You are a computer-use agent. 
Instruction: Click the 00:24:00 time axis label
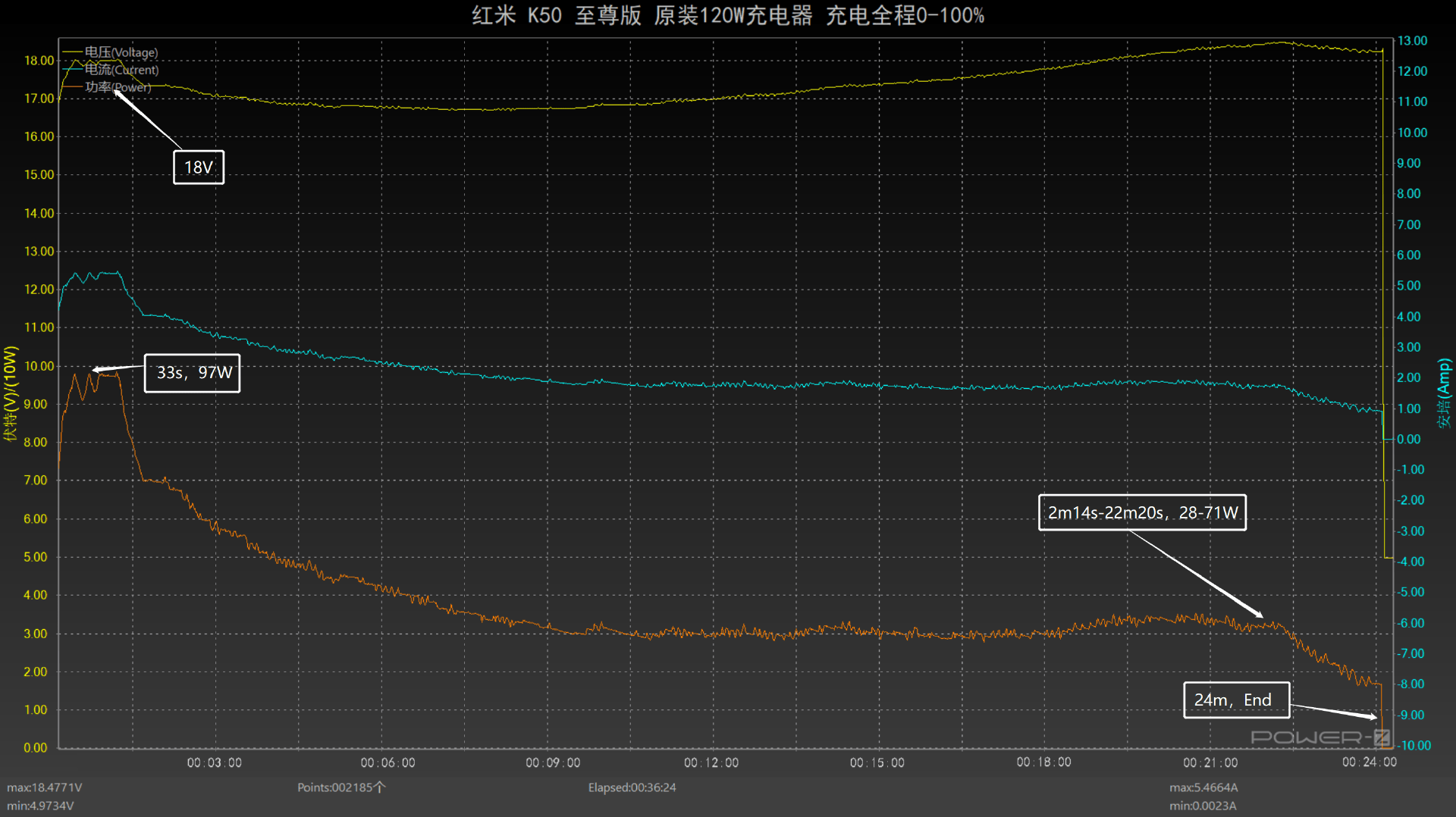[1370, 762]
